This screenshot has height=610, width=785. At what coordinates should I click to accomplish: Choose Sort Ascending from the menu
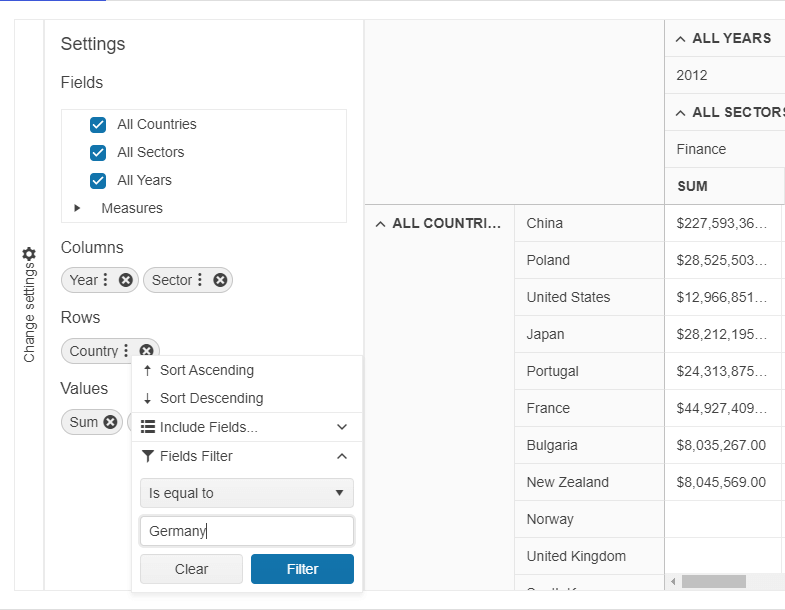[207, 370]
